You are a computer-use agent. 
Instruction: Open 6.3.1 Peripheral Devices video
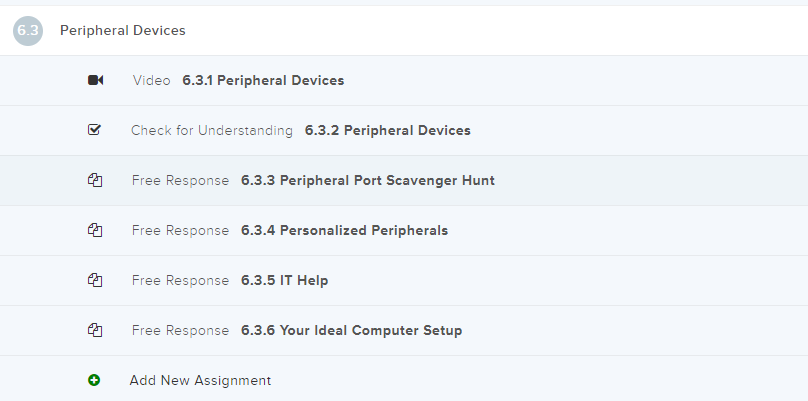[263, 80]
